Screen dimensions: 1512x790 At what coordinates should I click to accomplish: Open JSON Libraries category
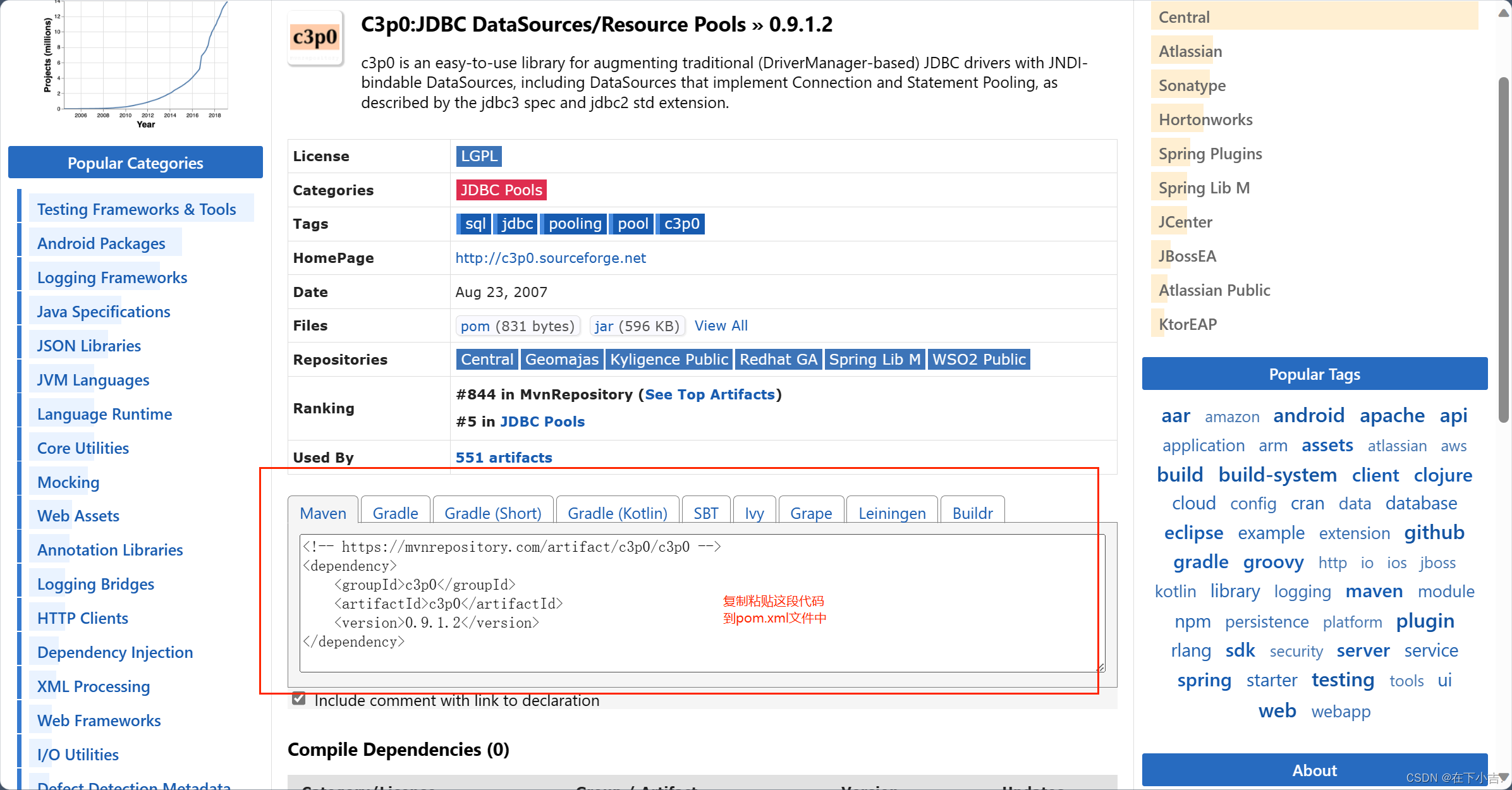click(88, 346)
